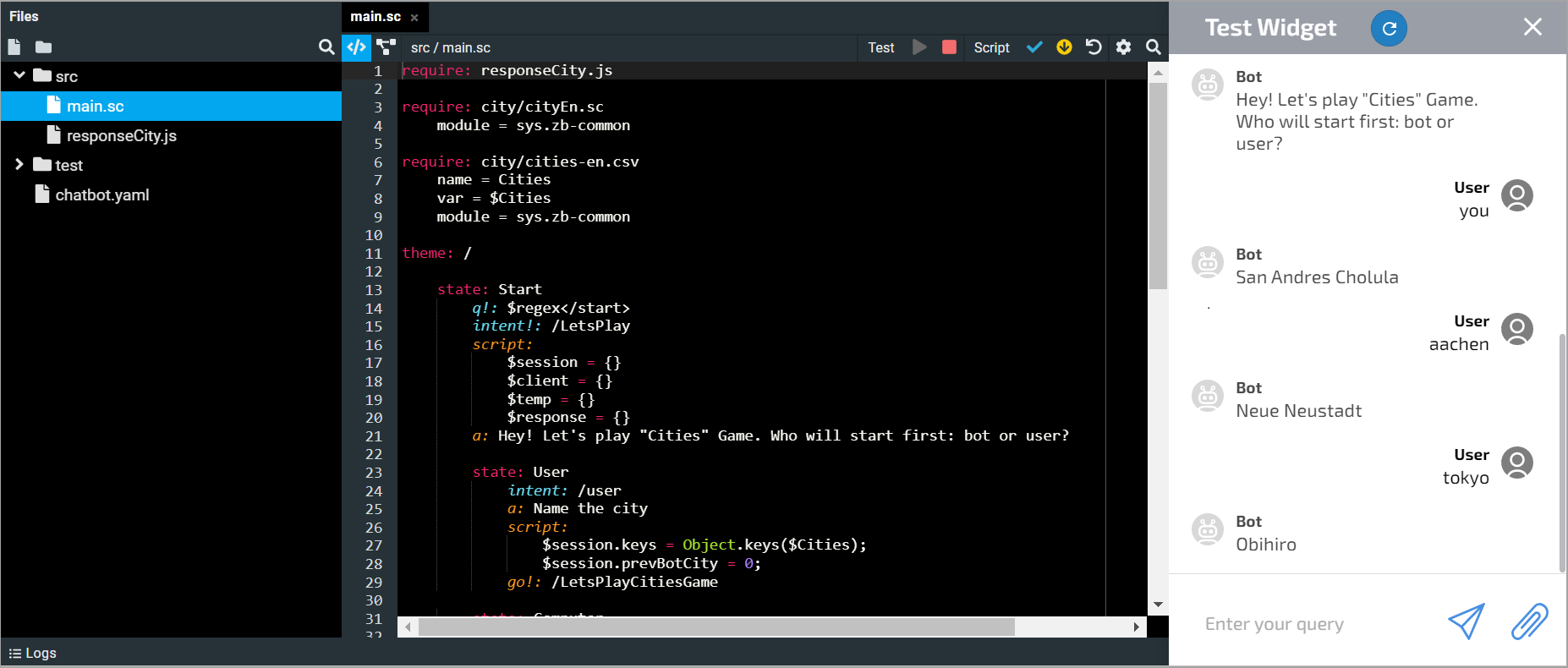The height and width of the screenshot is (668, 1568).
Task: Open editor settings gear
Action: (1123, 47)
